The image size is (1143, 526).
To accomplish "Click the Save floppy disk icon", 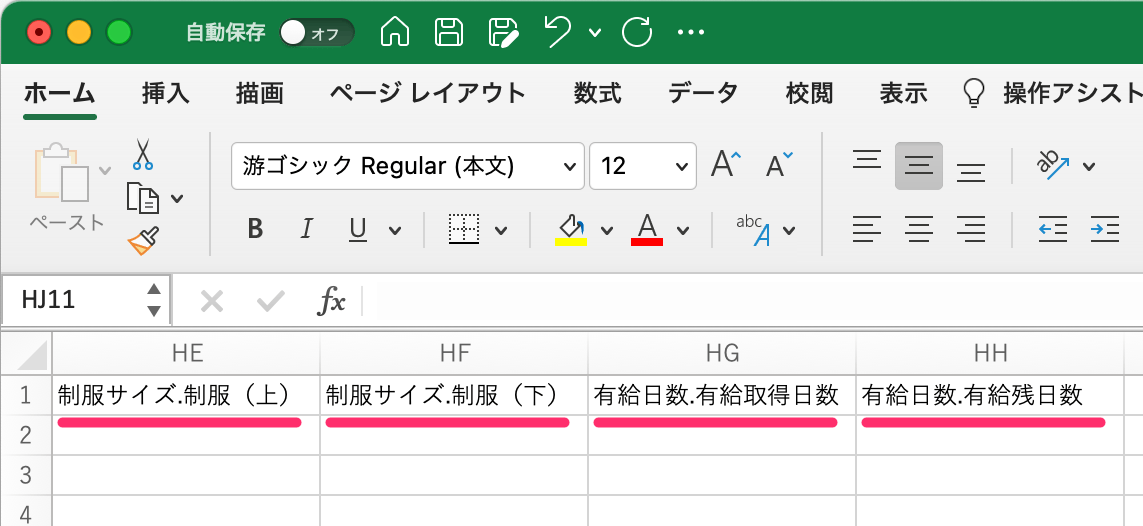I will [449, 33].
